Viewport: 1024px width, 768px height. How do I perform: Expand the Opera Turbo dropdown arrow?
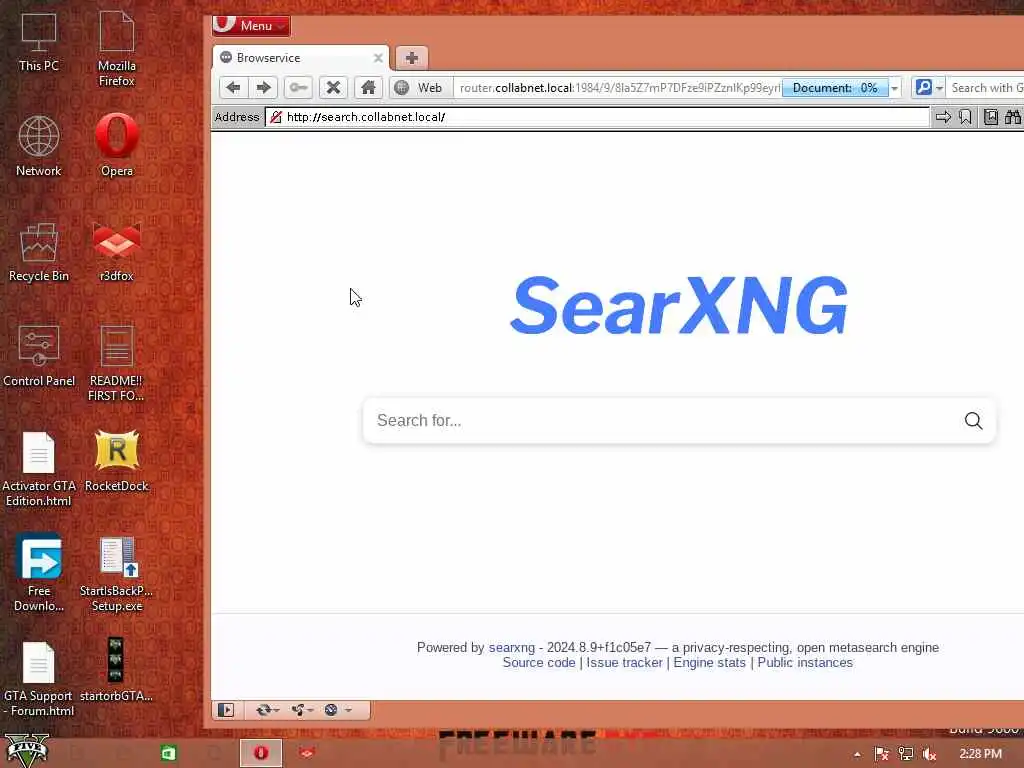(x=348, y=710)
